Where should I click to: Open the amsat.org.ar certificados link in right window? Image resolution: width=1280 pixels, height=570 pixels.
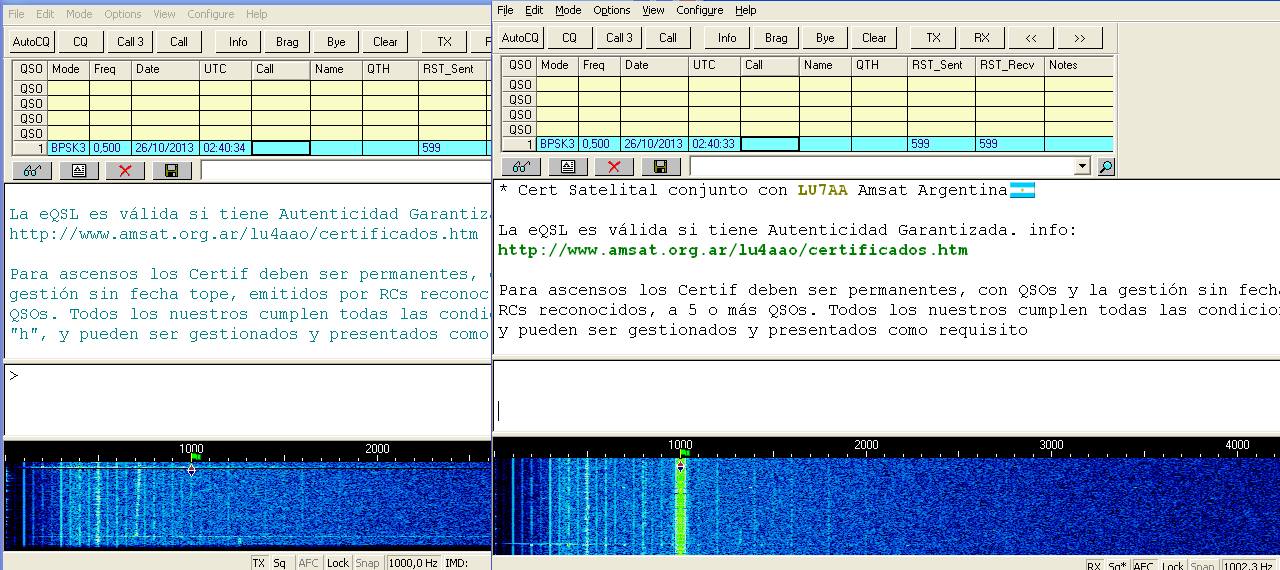(733, 250)
